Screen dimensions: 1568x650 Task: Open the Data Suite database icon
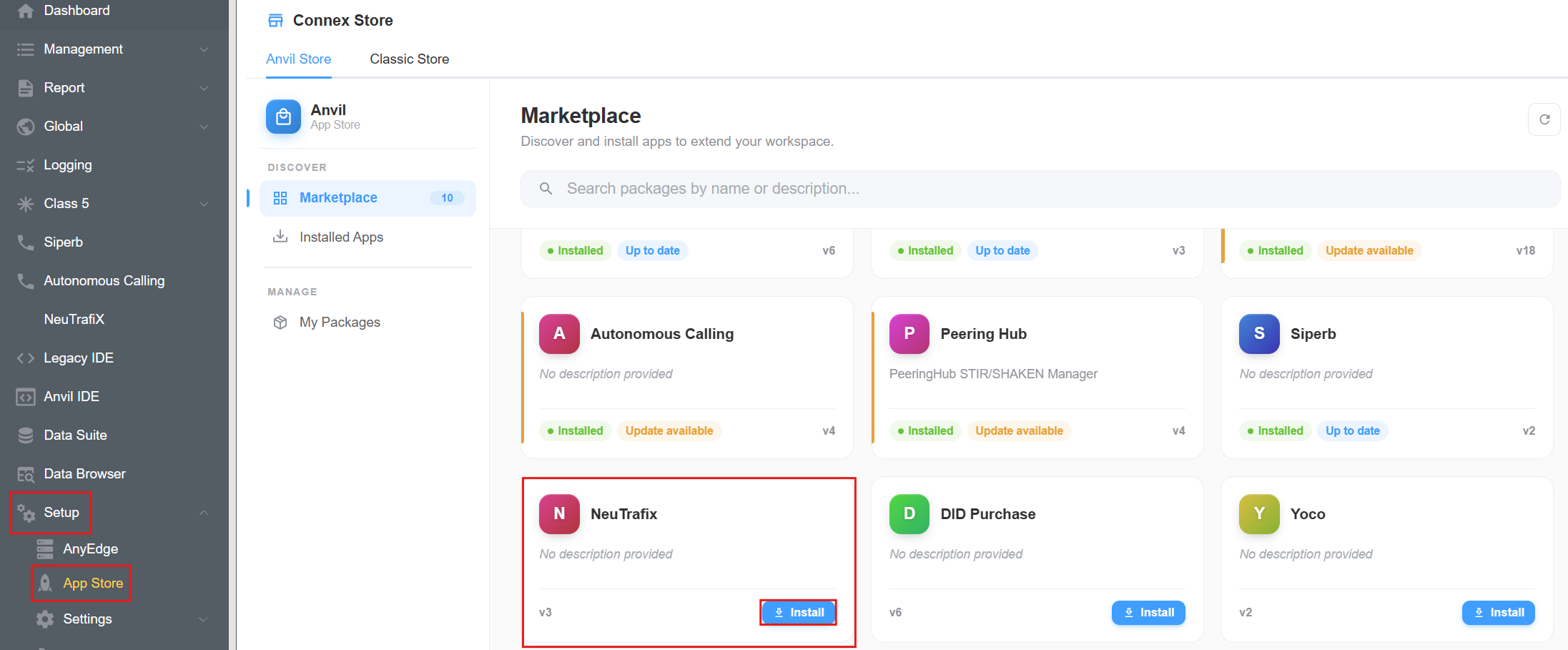pos(25,435)
